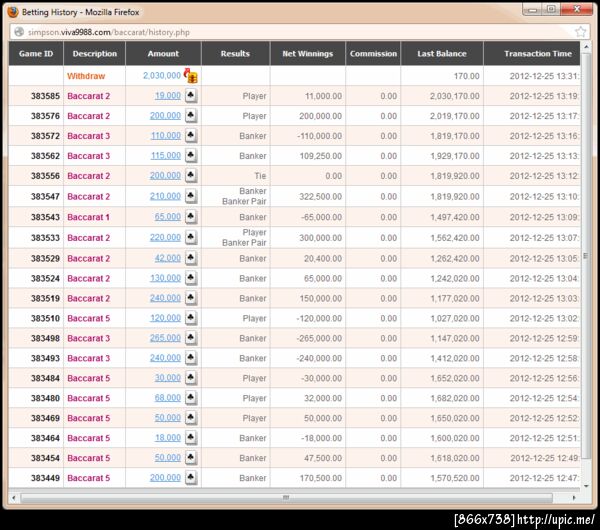
Task: Open the card icon for game 383469
Action: tap(191, 417)
